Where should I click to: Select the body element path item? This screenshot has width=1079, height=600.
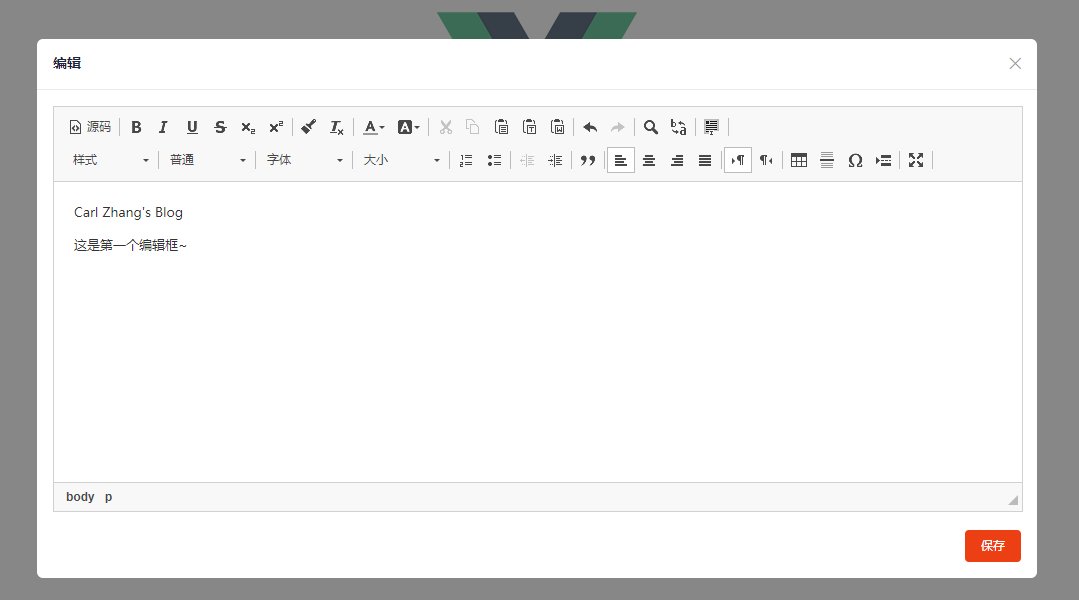coord(80,497)
